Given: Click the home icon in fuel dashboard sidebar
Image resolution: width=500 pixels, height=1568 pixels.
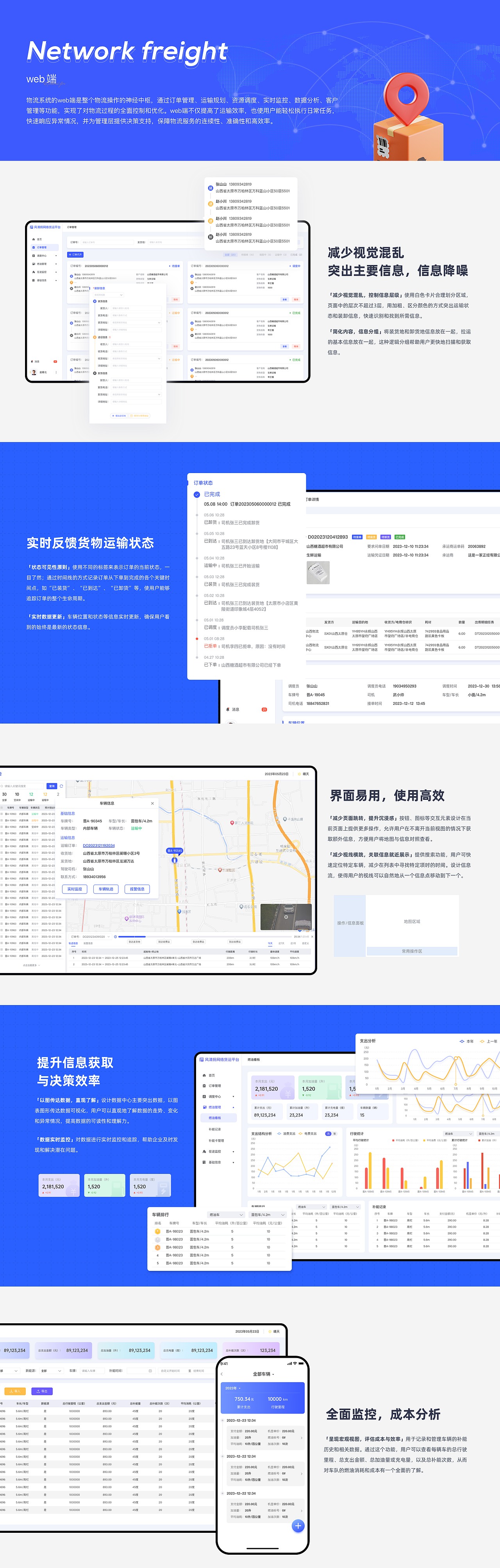Looking at the screenshot, I should point(204,1075).
